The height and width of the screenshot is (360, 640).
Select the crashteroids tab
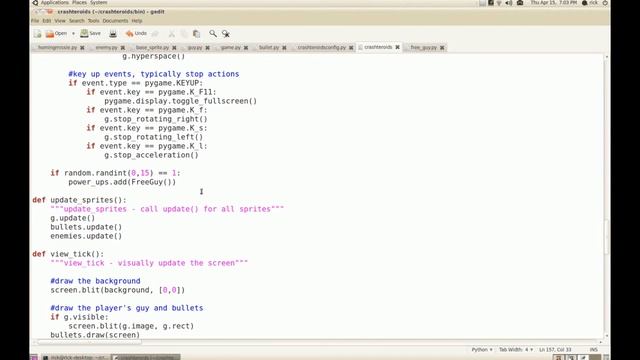(x=378, y=47)
